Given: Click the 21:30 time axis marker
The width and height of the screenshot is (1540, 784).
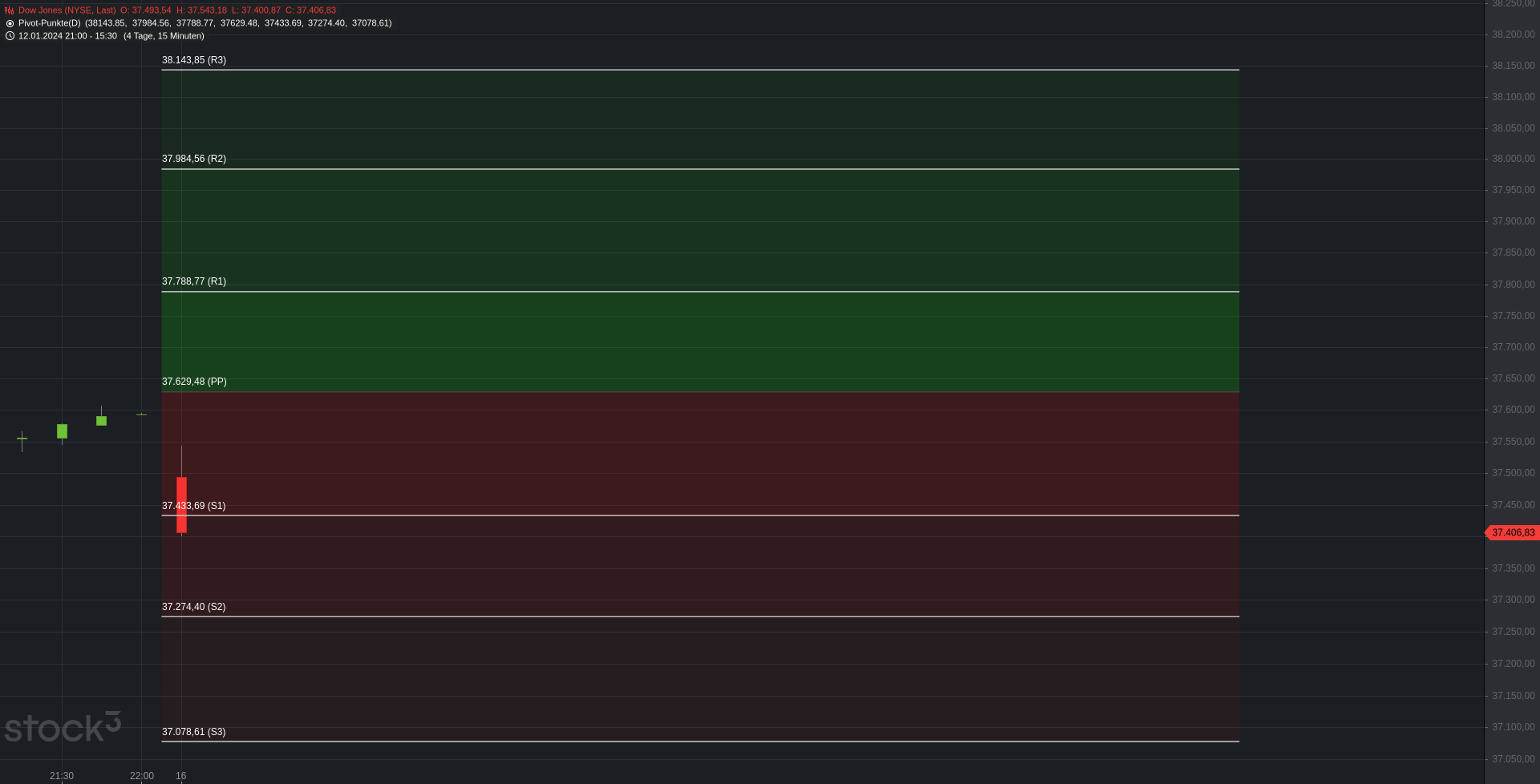Looking at the screenshot, I should (x=62, y=776).
